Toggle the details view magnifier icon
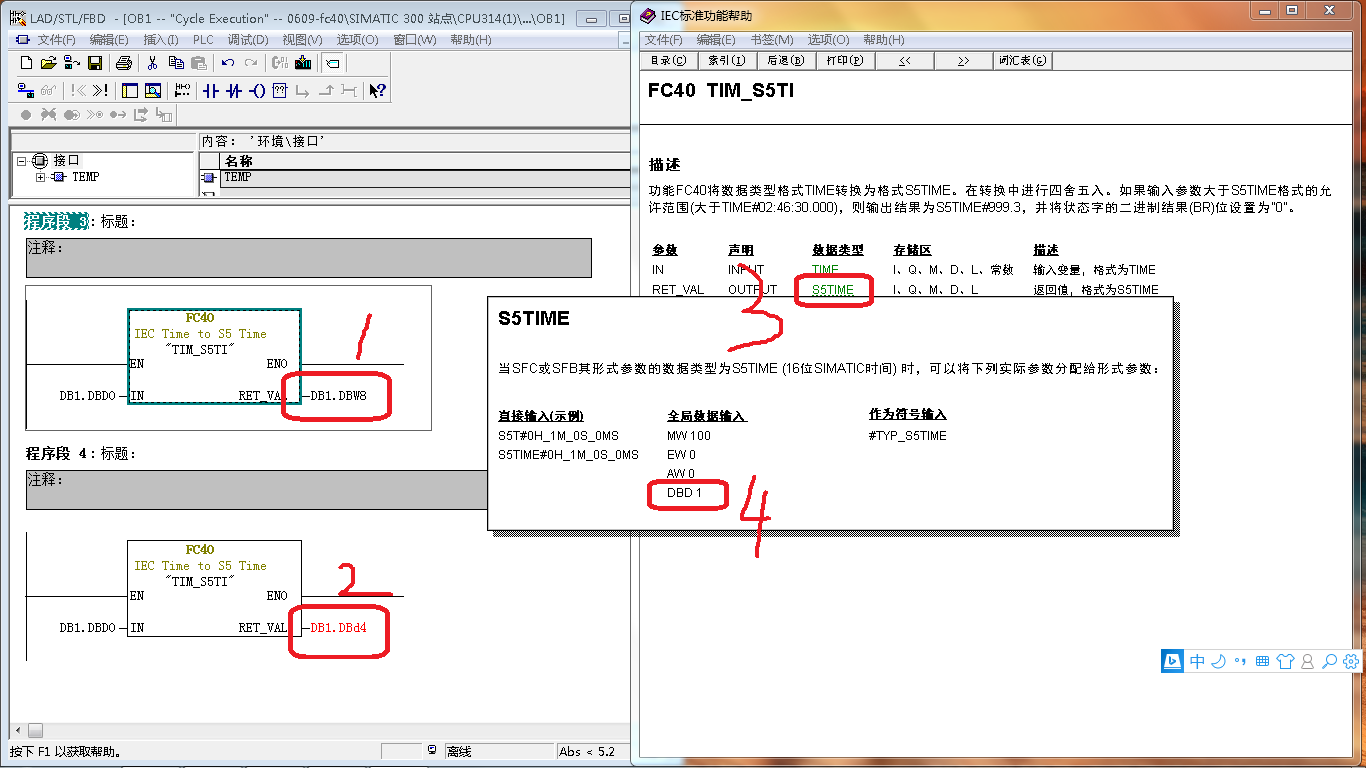1366x768 pixels. pyautogui.click(x=153, y=90)
